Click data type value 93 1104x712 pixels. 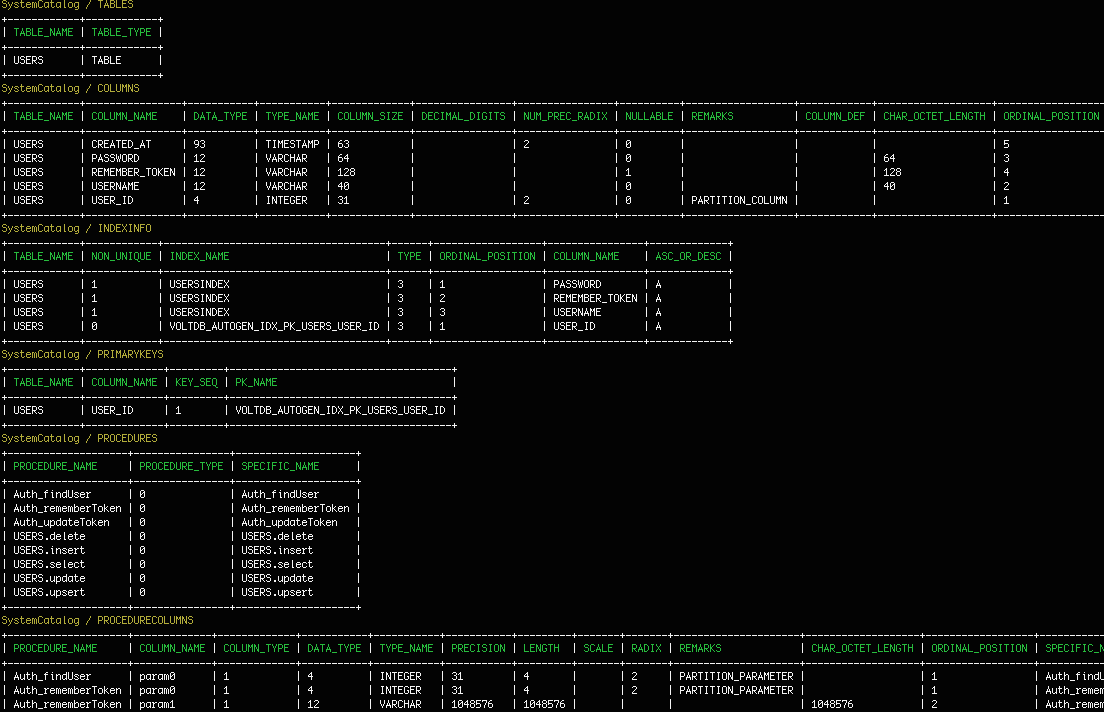(x=199, y=144)
